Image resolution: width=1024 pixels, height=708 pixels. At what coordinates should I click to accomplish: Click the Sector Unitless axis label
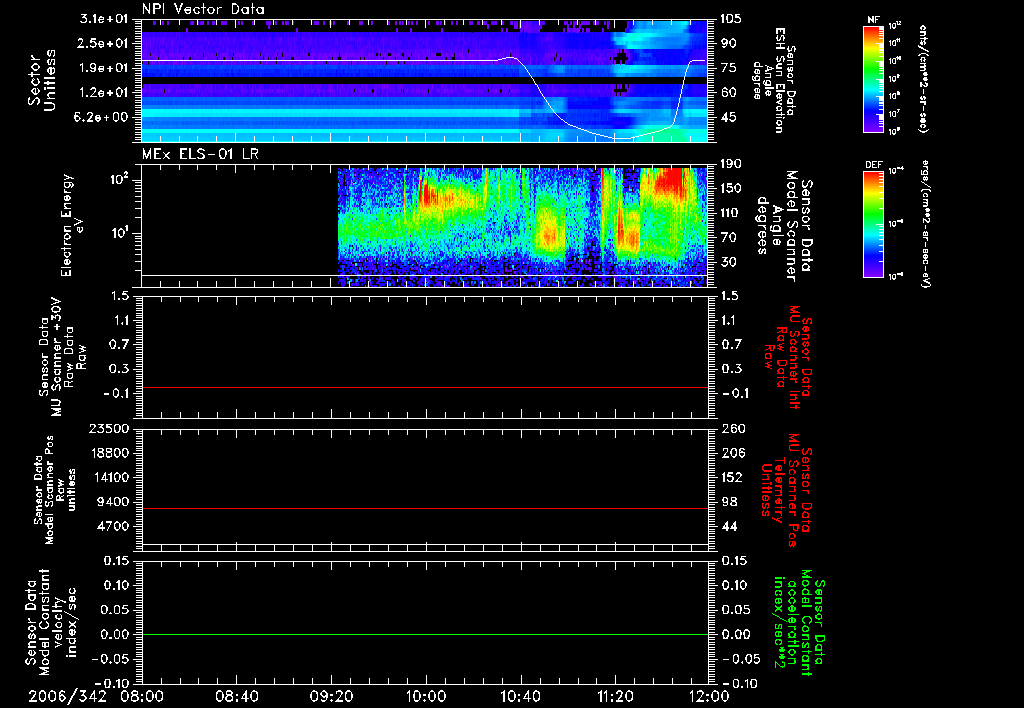pos(41,80)
